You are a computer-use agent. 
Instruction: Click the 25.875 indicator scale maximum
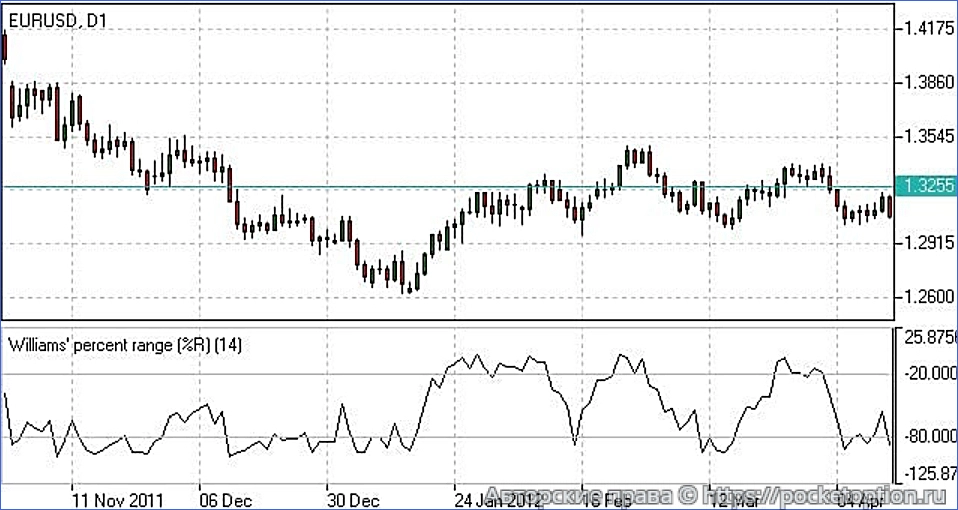[x=929, y=338]
